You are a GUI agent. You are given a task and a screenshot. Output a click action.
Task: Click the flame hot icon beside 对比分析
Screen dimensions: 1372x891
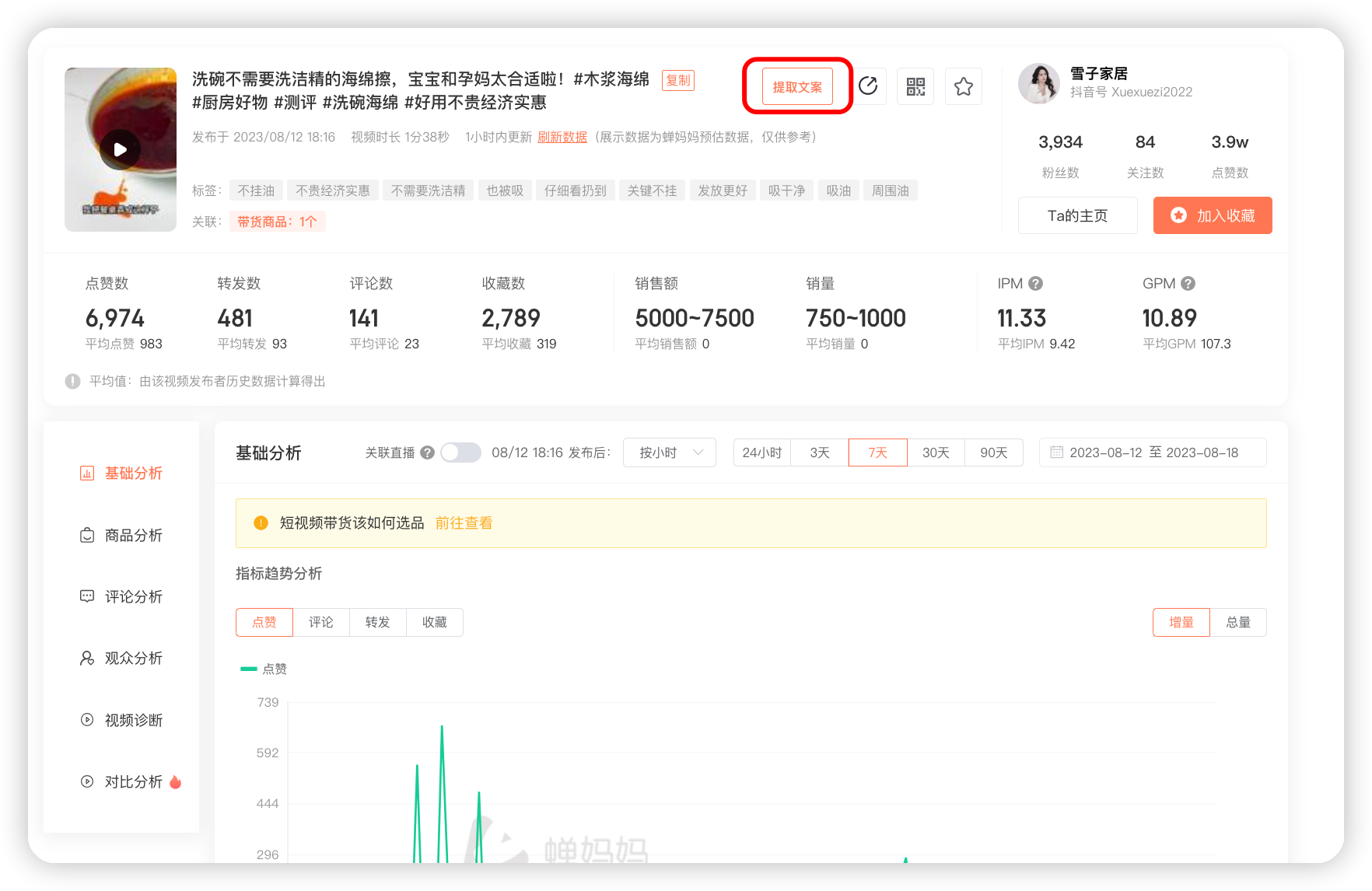pos(175,782)
